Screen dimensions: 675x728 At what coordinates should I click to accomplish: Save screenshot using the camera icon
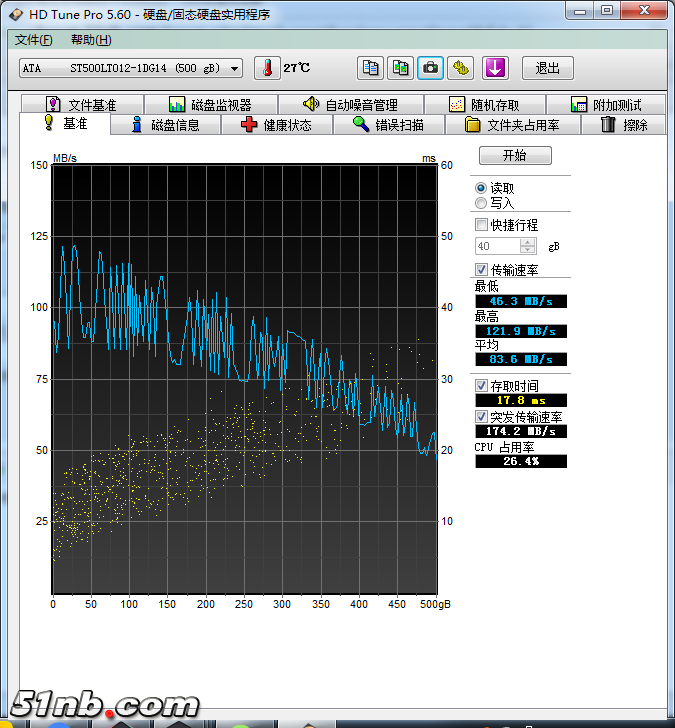(430, 68)
